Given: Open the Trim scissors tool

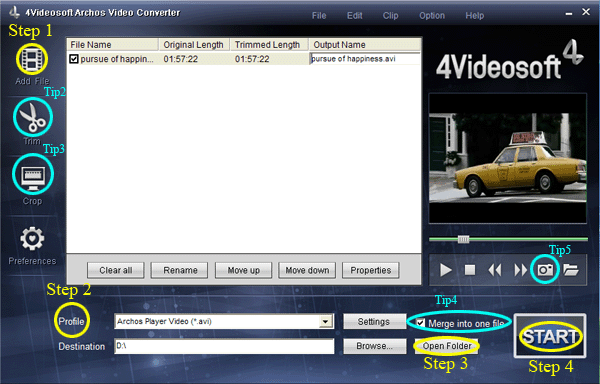Looking at the screenshot, I should [x=33, y=117].
